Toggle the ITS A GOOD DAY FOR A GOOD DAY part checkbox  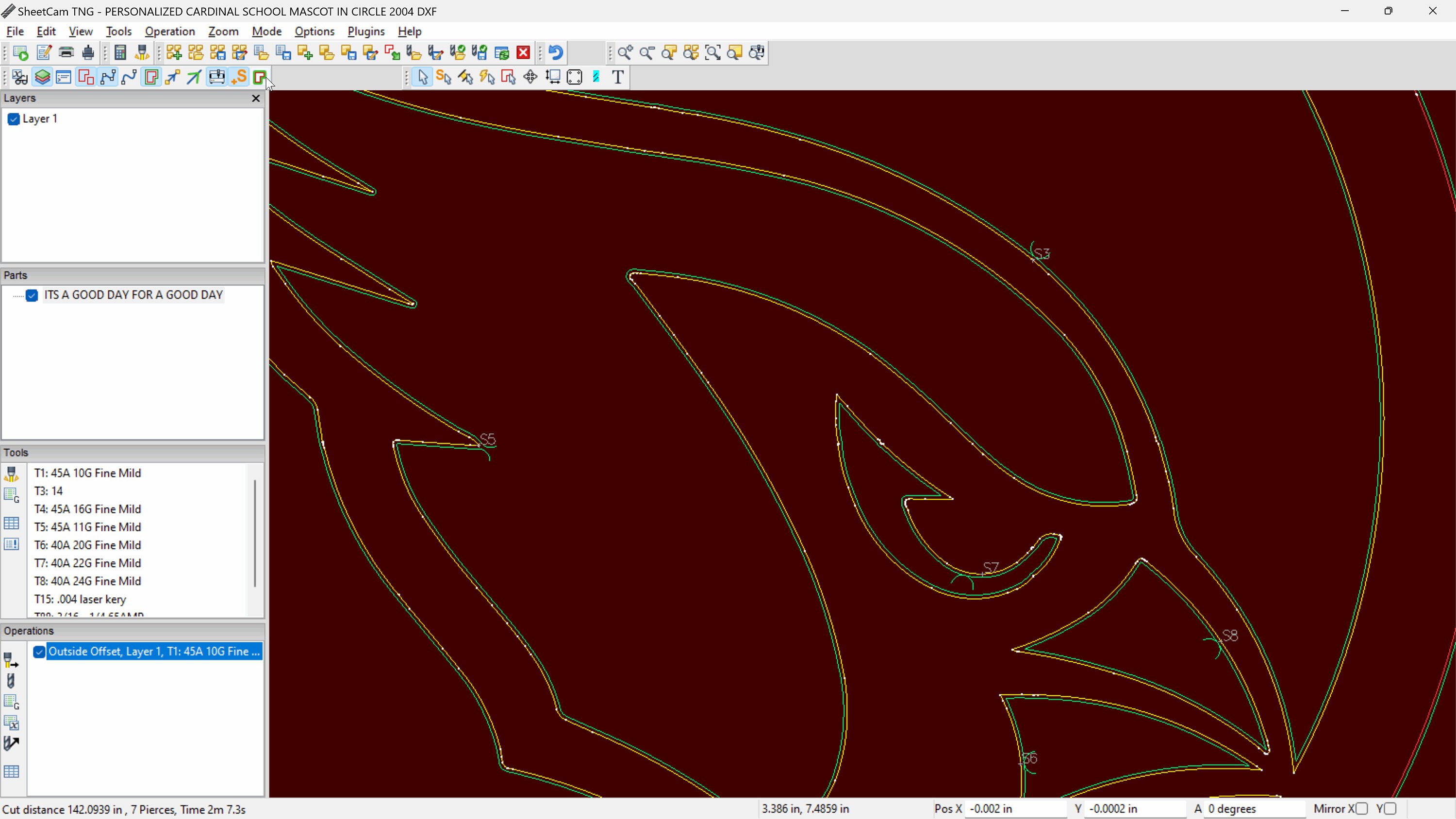pyautogui.click(x=32, y=295)
